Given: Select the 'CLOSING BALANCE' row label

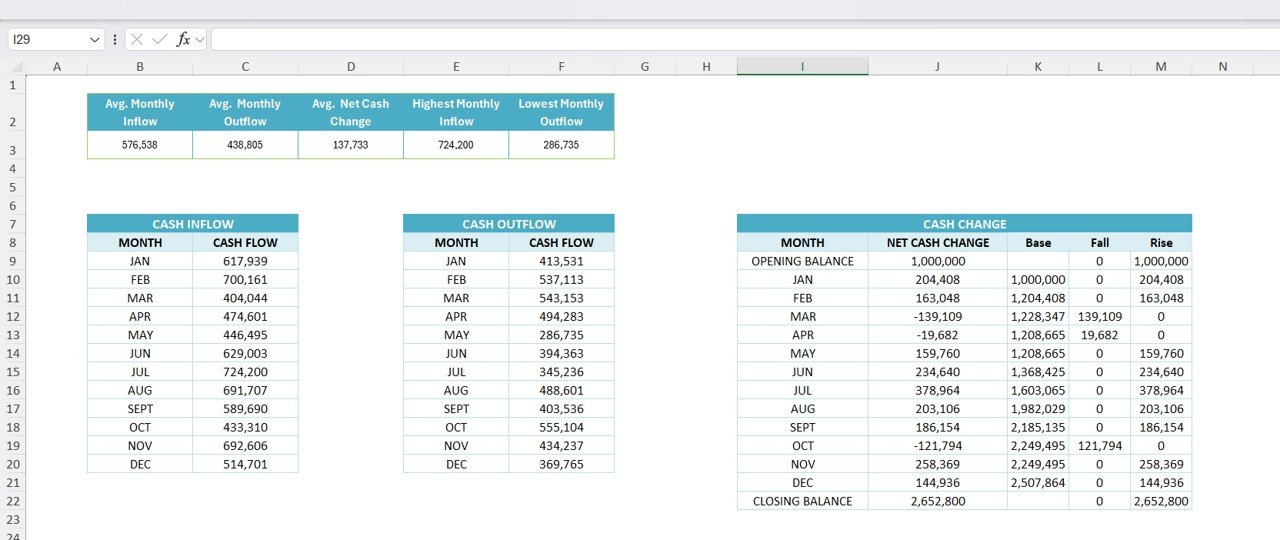Looking at the screenshot, I should click(x=802, y=501).
